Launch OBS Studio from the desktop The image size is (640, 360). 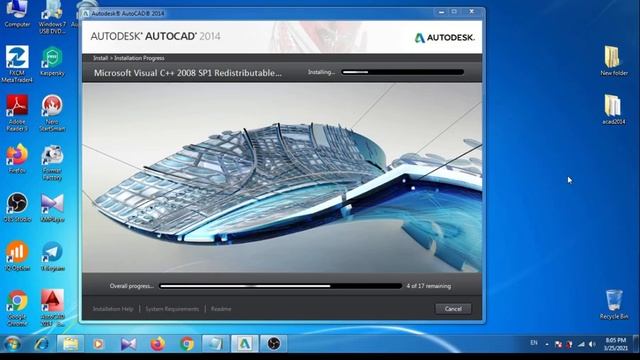click(17, 208)
